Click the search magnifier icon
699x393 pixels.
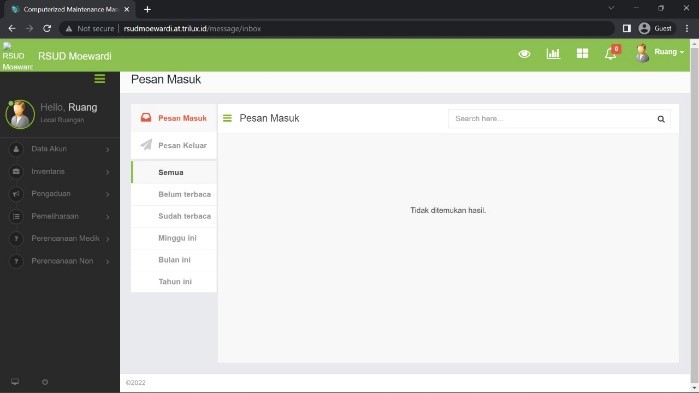[661, 119]
